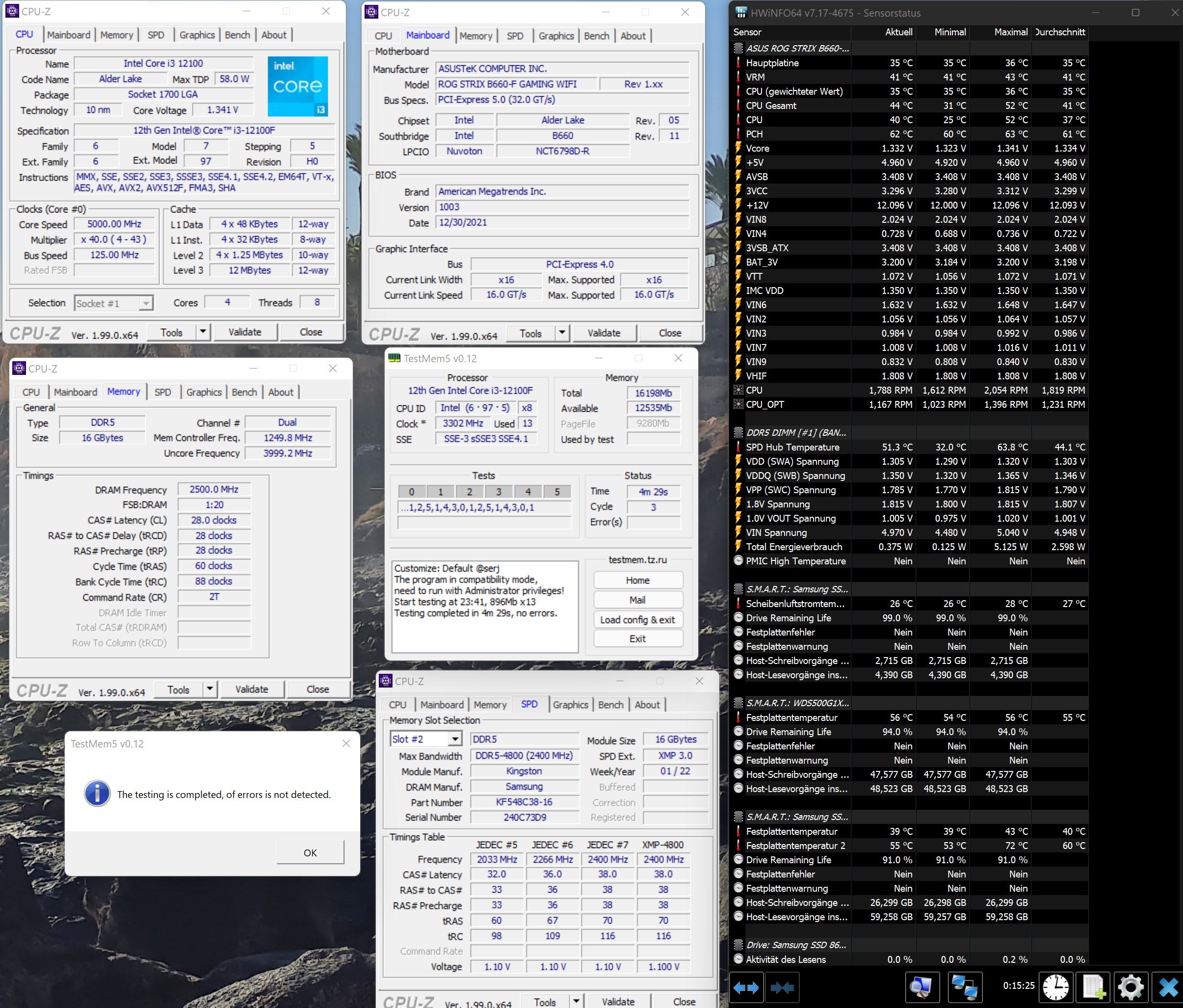Click the HWiNFO64 title bar app icon
Viewport: 1183px width, 1008px height.
point(741,13)
